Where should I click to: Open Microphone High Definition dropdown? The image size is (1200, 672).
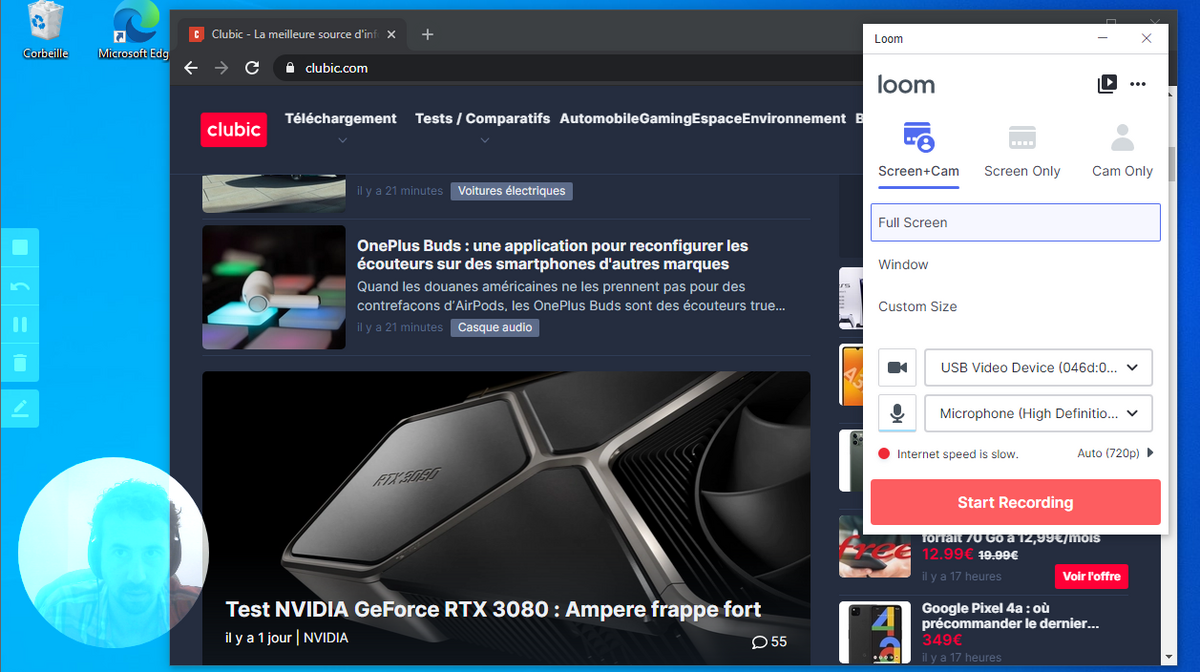[1038, 413]
